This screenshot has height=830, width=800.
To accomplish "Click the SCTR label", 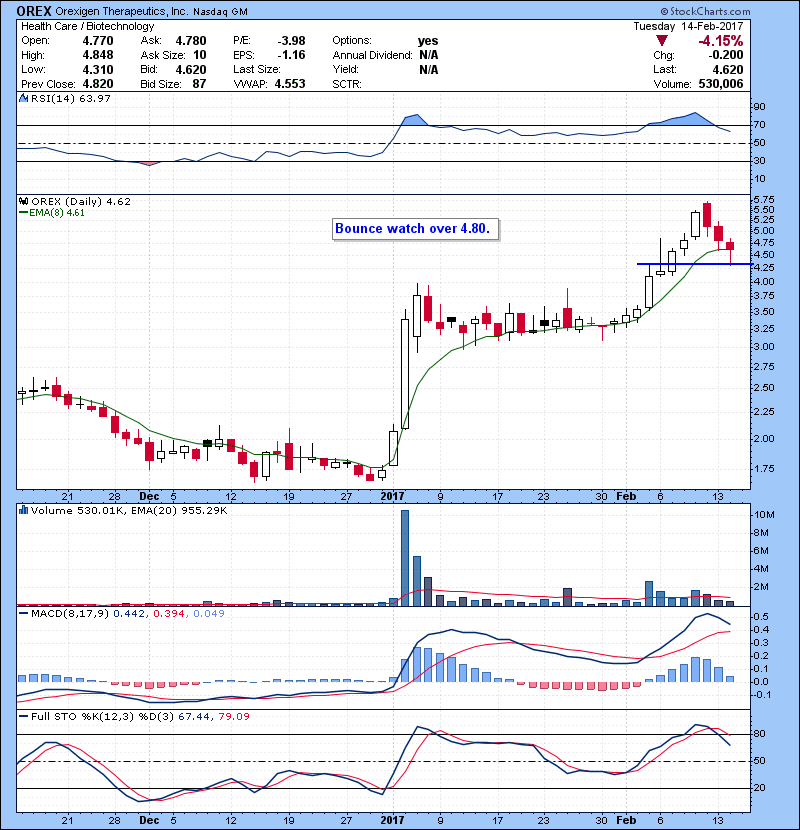I will pyautogui.click(x=347, y=84).
